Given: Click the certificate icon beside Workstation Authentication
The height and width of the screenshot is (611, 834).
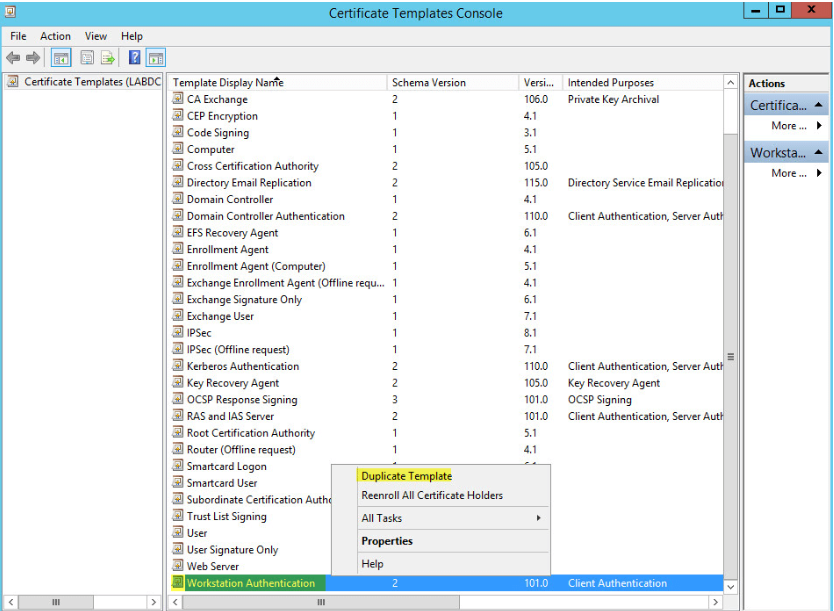Looking at the screenshot, I should [180, 583].
